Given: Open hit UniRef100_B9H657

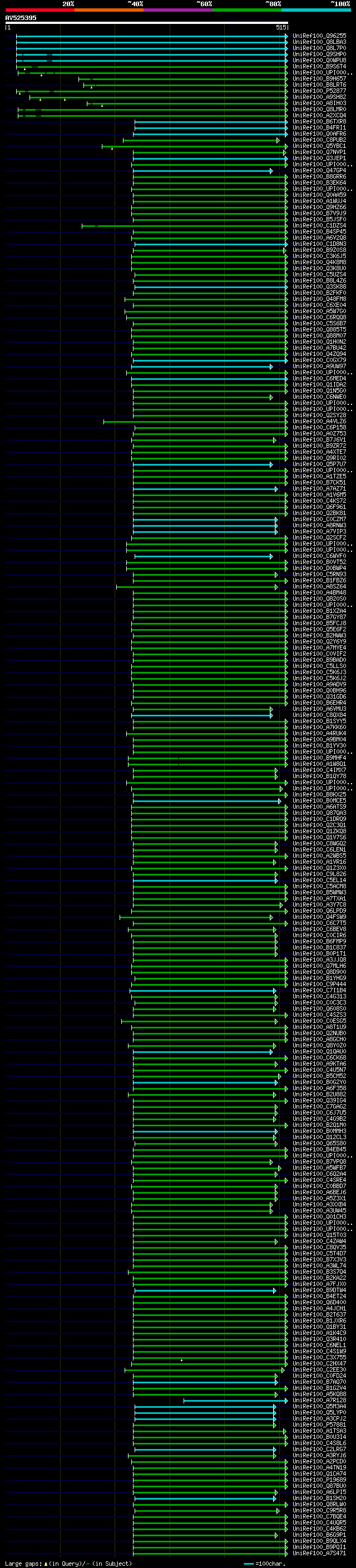Looking at the screenshot, I should click(x=319, y=78).
